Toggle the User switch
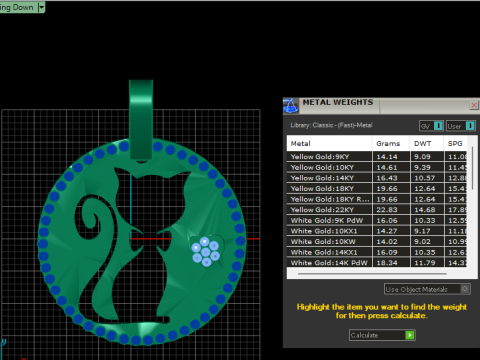 point(461,126)
